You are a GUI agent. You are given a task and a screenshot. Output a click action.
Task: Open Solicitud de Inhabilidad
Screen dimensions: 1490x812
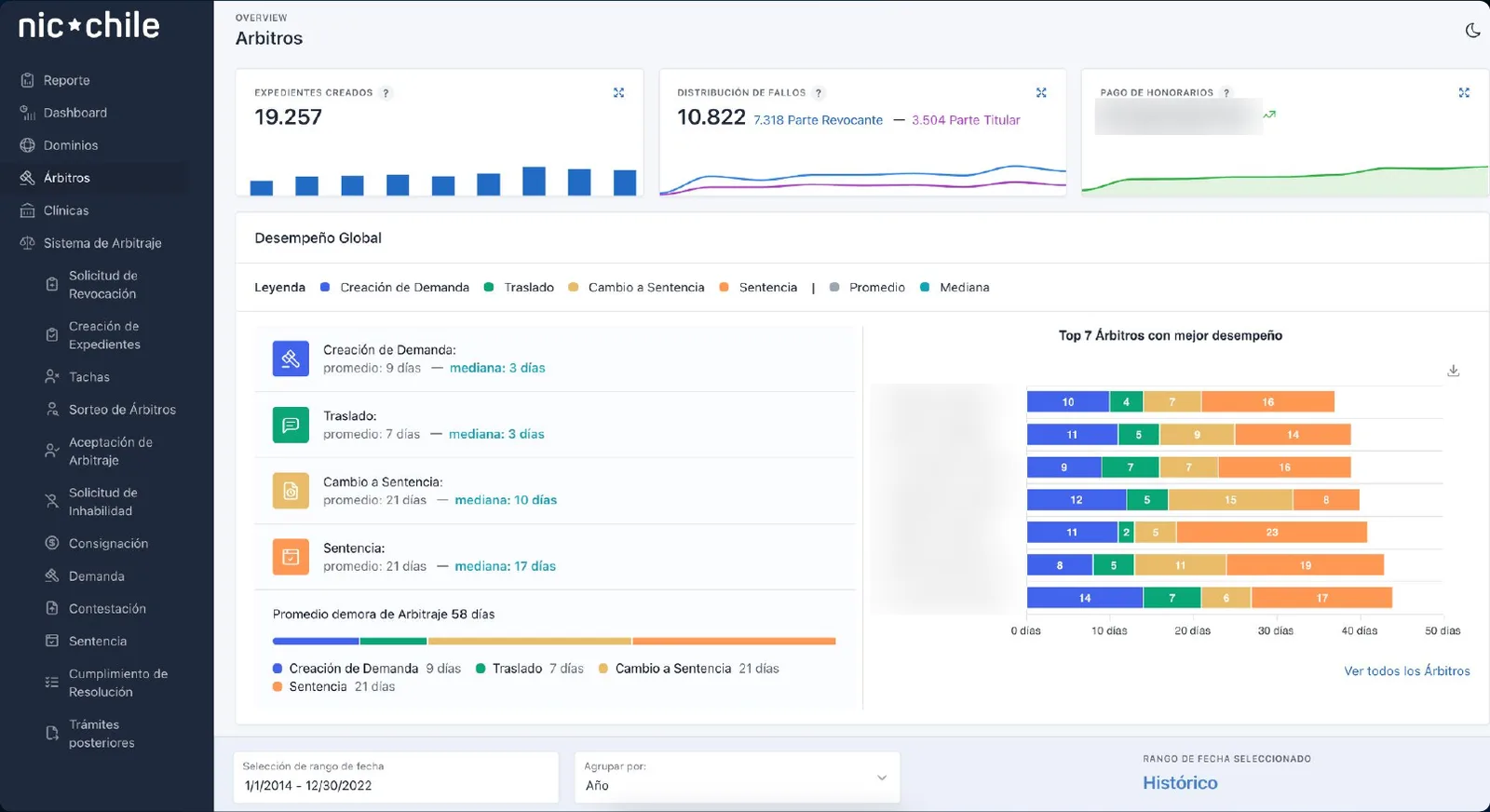pos(102,502)
